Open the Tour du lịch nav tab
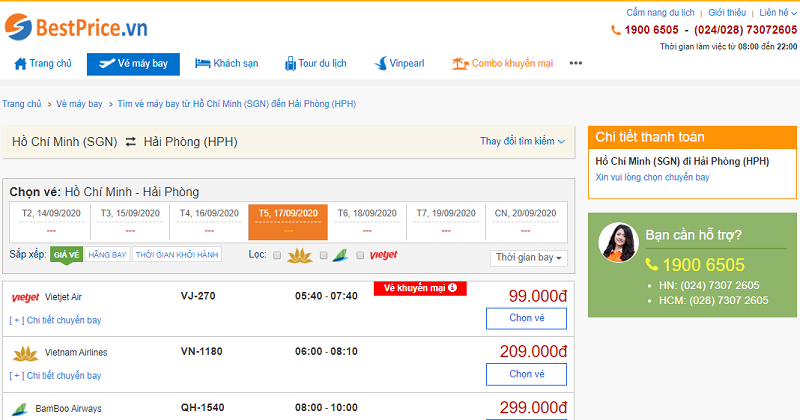 pyautogui.click(x=316, y=64)
